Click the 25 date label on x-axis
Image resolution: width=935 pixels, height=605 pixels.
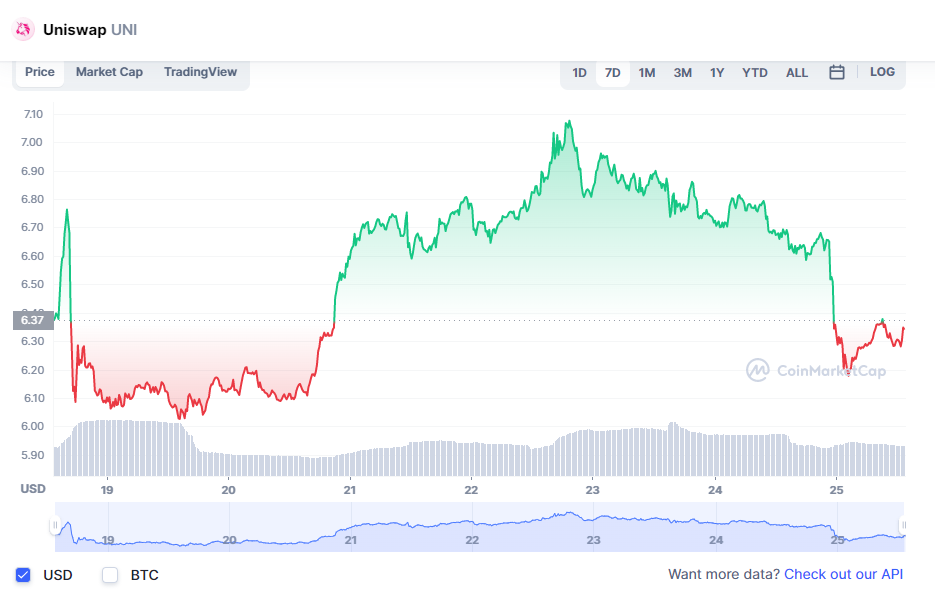click(x=837, y=490)
